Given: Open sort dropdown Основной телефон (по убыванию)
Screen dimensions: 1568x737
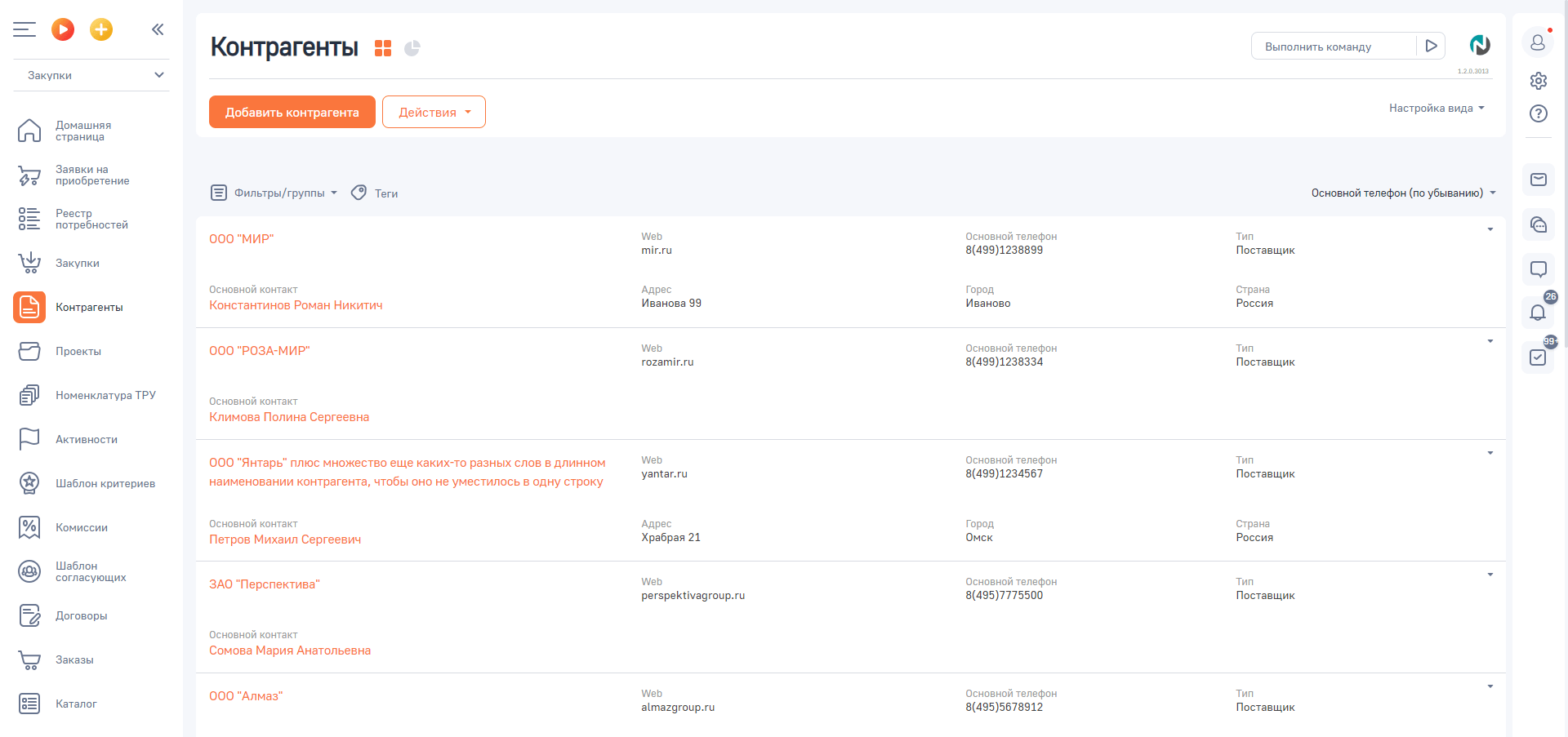Looking at the screenshot, I should pos(1404,193).
